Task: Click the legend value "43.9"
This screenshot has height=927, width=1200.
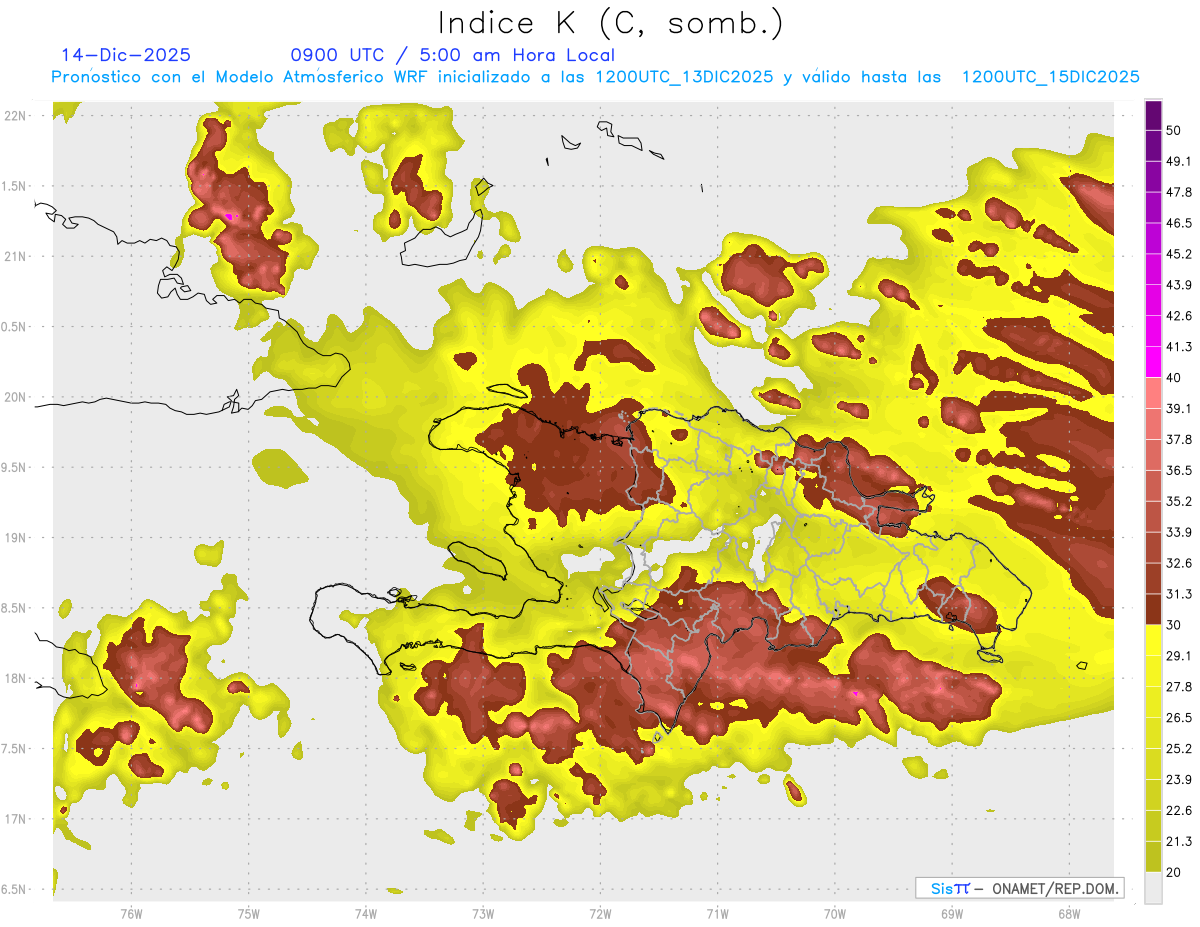Action: tap(1180, 285)
